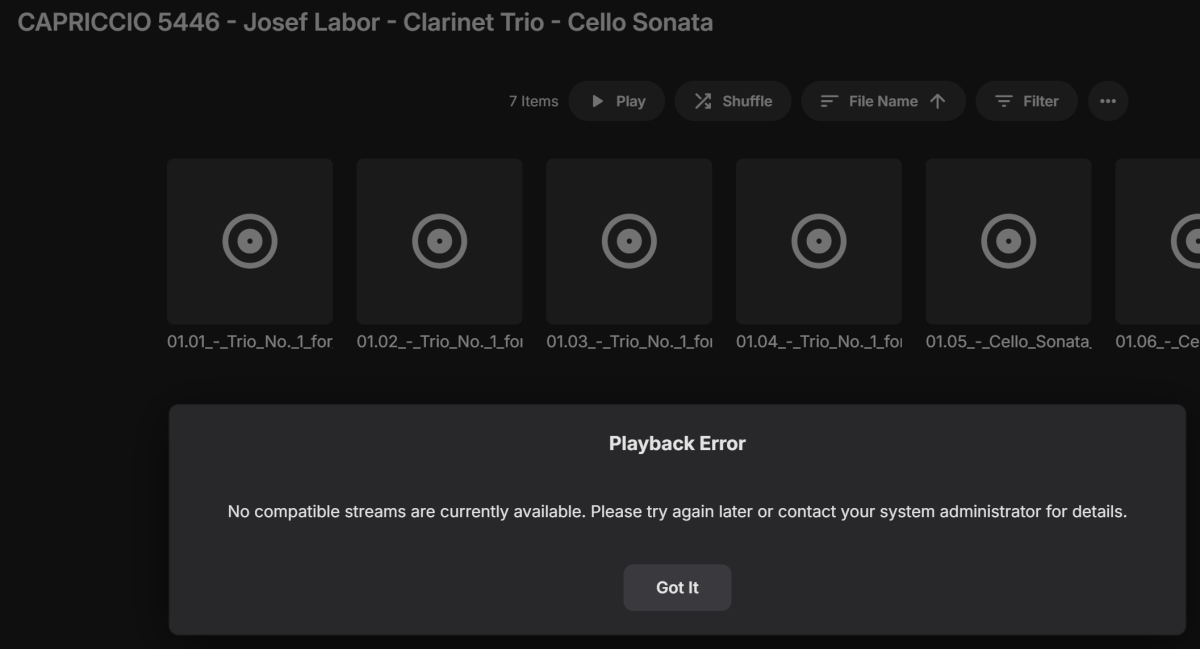Select the 01.03 track disc icon
Image resolution: width=1200 pixels, height=649 pixels.
pyautogui.click(x=629, y=241)
